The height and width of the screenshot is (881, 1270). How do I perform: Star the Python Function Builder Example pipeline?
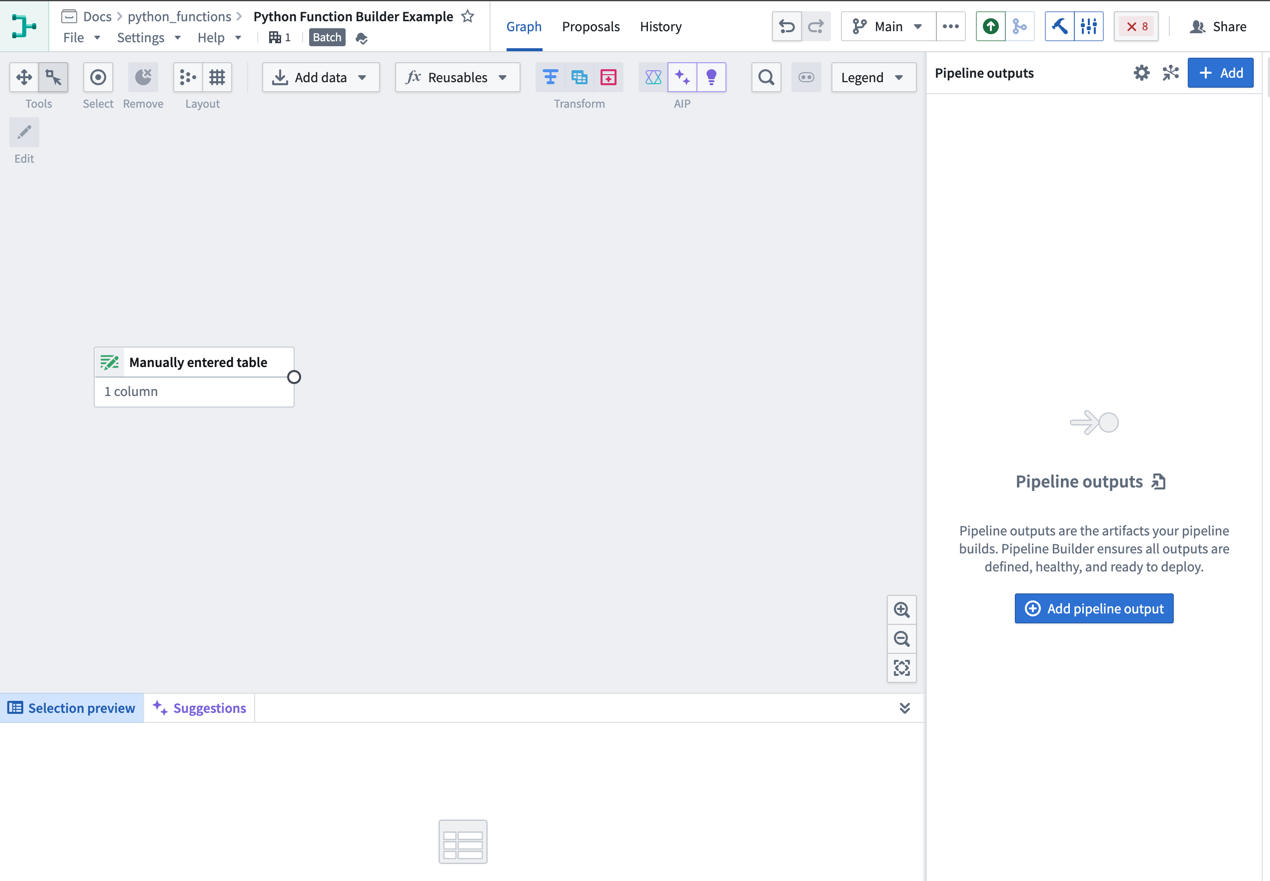pyautogui.click(x=467, y=16)
